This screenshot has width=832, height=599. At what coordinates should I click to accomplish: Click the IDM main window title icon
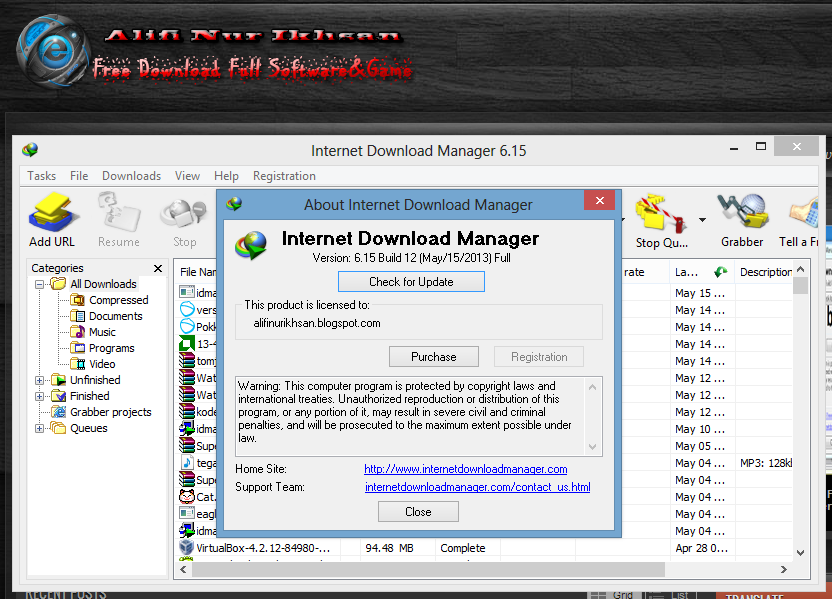tap(30, 150)
